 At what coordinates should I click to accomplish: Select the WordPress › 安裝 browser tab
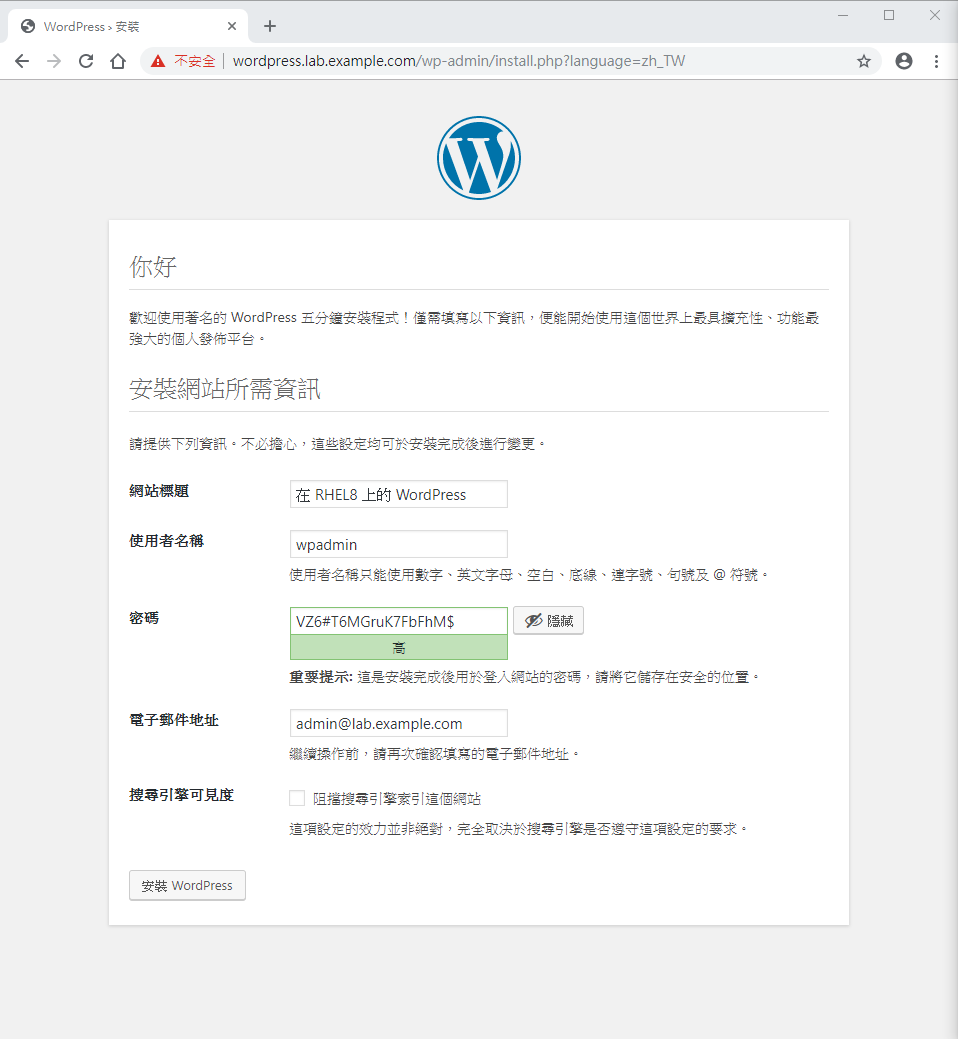[128, 27]
